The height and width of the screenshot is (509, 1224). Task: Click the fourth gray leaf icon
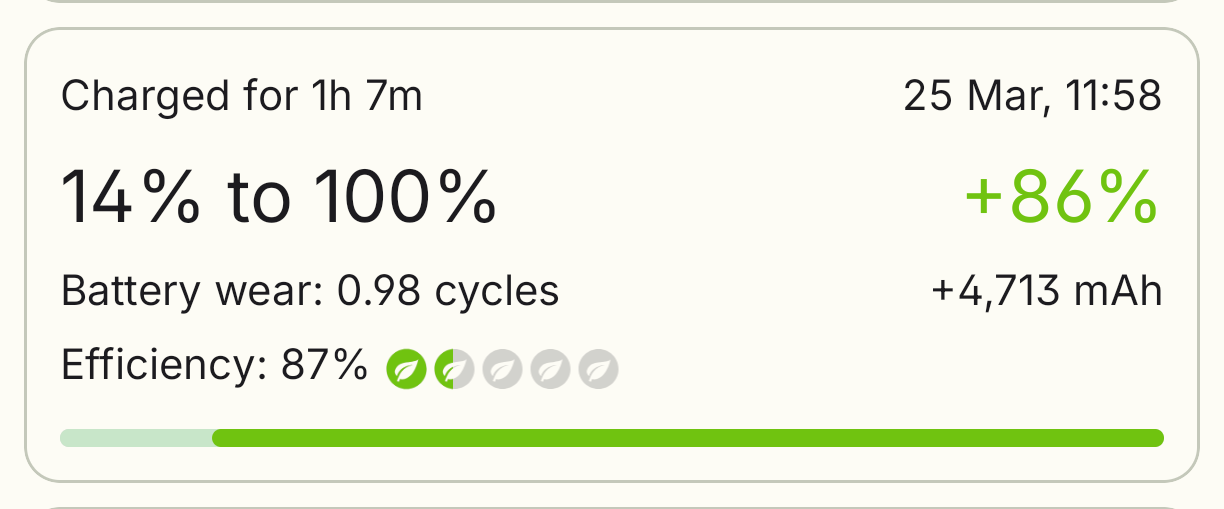550,370
